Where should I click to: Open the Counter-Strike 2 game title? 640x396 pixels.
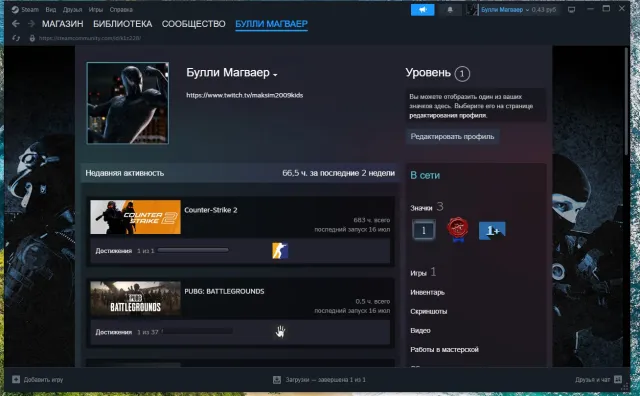tap(211, 210)
